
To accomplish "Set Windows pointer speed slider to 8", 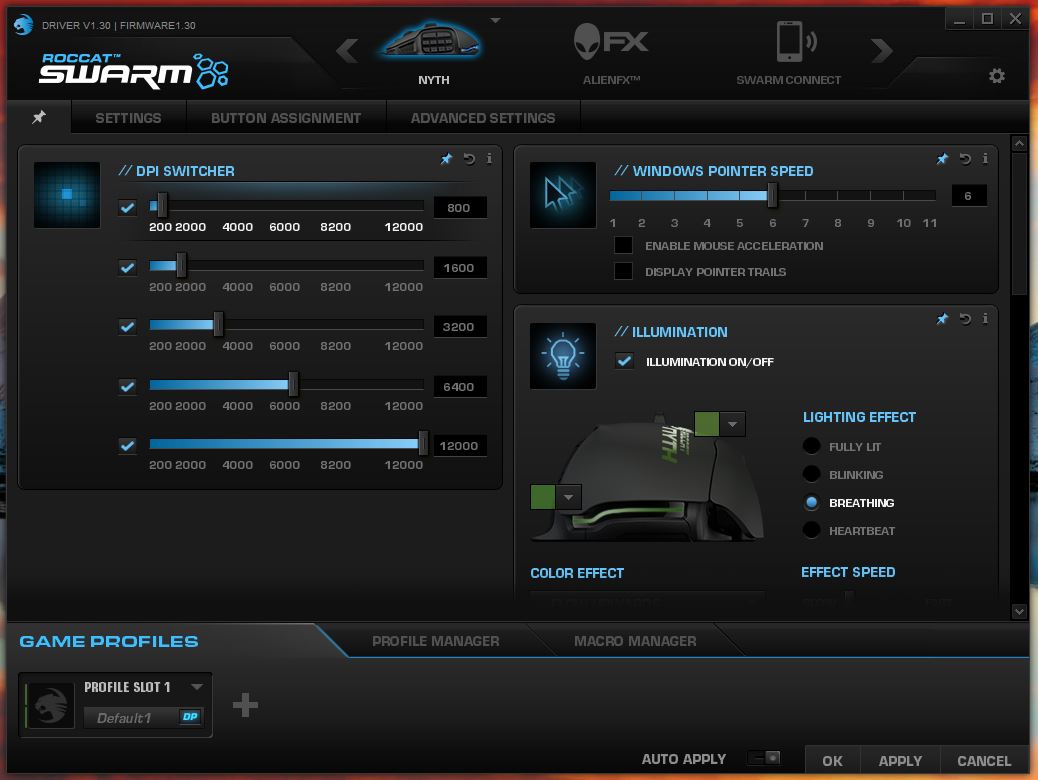I will [x=837, y=197].
